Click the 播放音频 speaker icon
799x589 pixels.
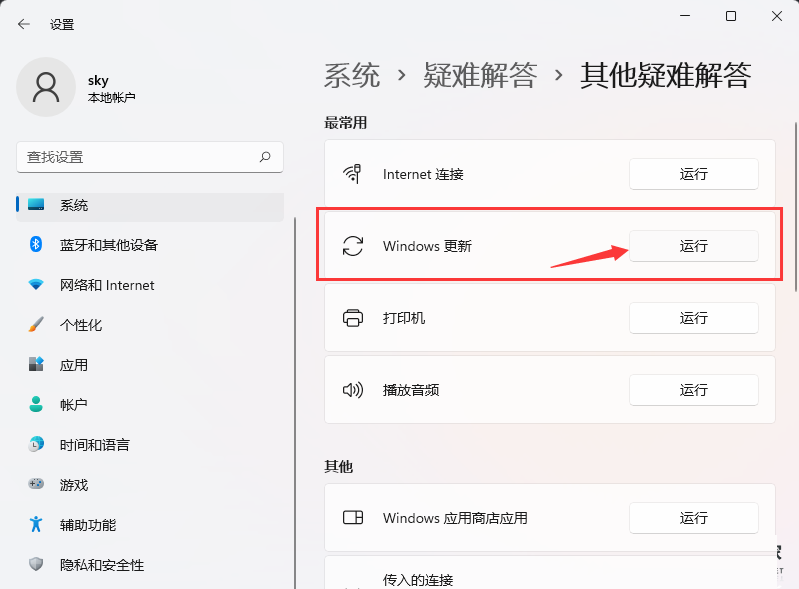pyautogui.click(x=353, y=390)
